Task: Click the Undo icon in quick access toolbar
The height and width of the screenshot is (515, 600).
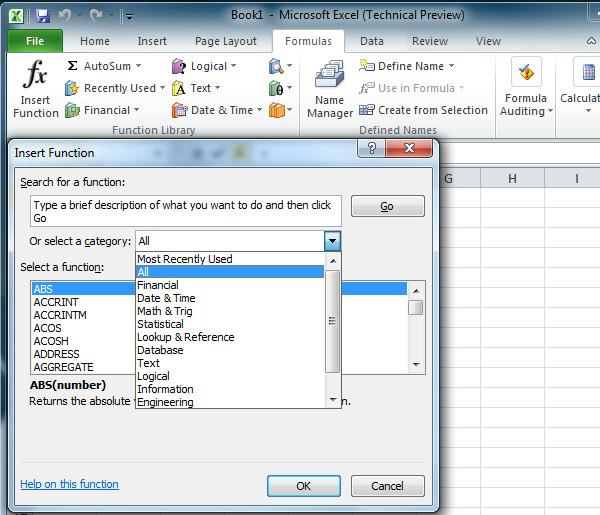Action: click(x=65, y=16)
